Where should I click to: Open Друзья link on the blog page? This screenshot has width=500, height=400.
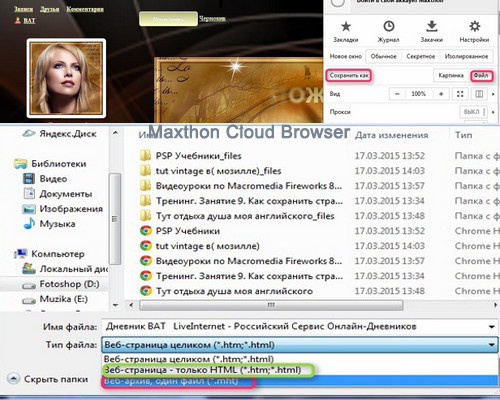click(x=50, y=9)
